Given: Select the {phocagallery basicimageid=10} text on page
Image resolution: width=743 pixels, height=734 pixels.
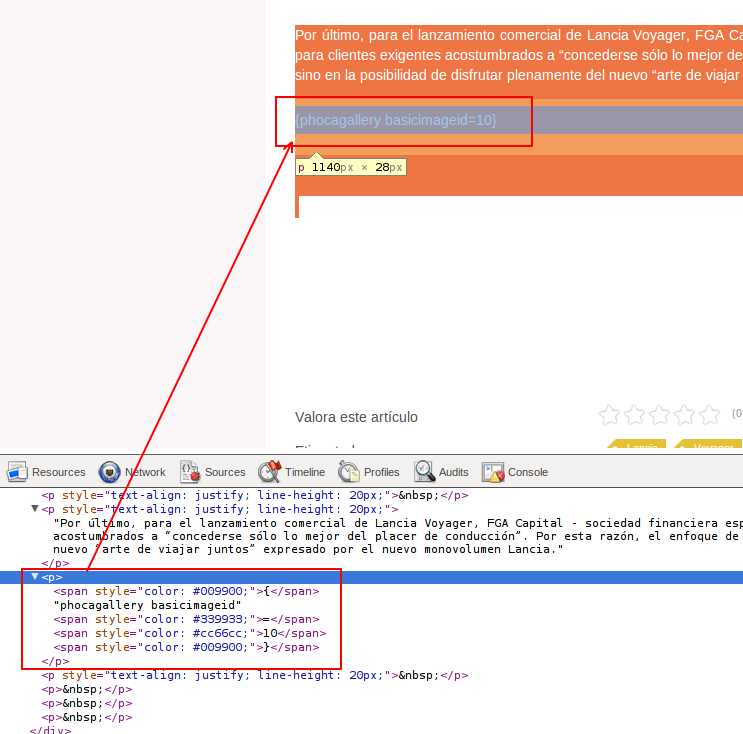Looking at the screenshot, I should click(396, 120).
